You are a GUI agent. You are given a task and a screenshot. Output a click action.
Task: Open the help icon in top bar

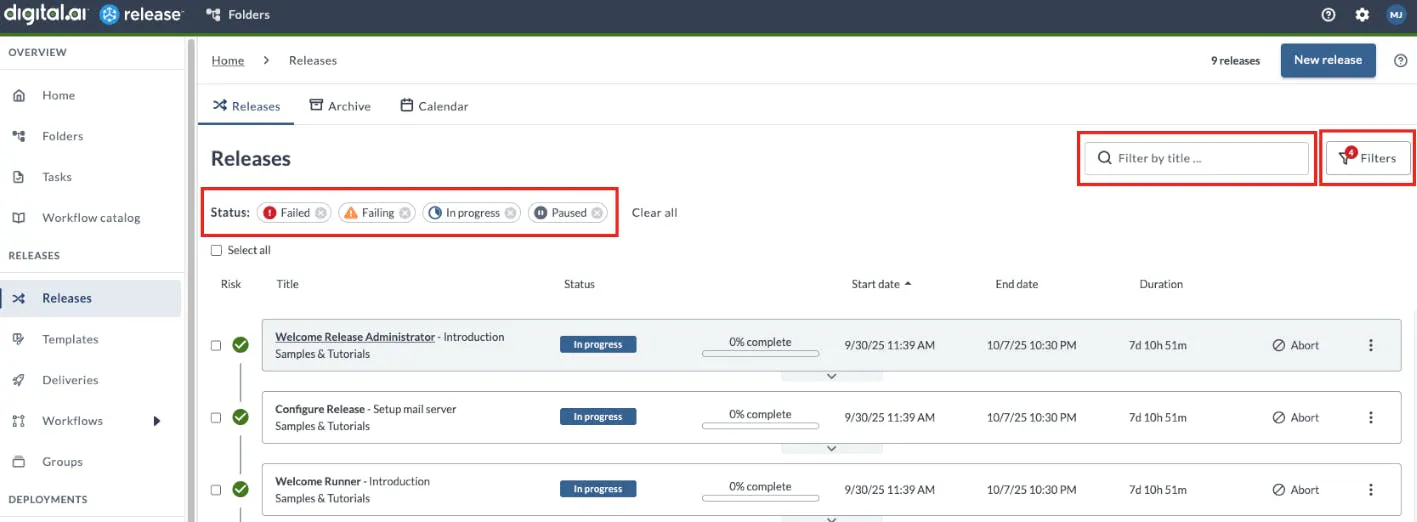[x=1328, y=15]
